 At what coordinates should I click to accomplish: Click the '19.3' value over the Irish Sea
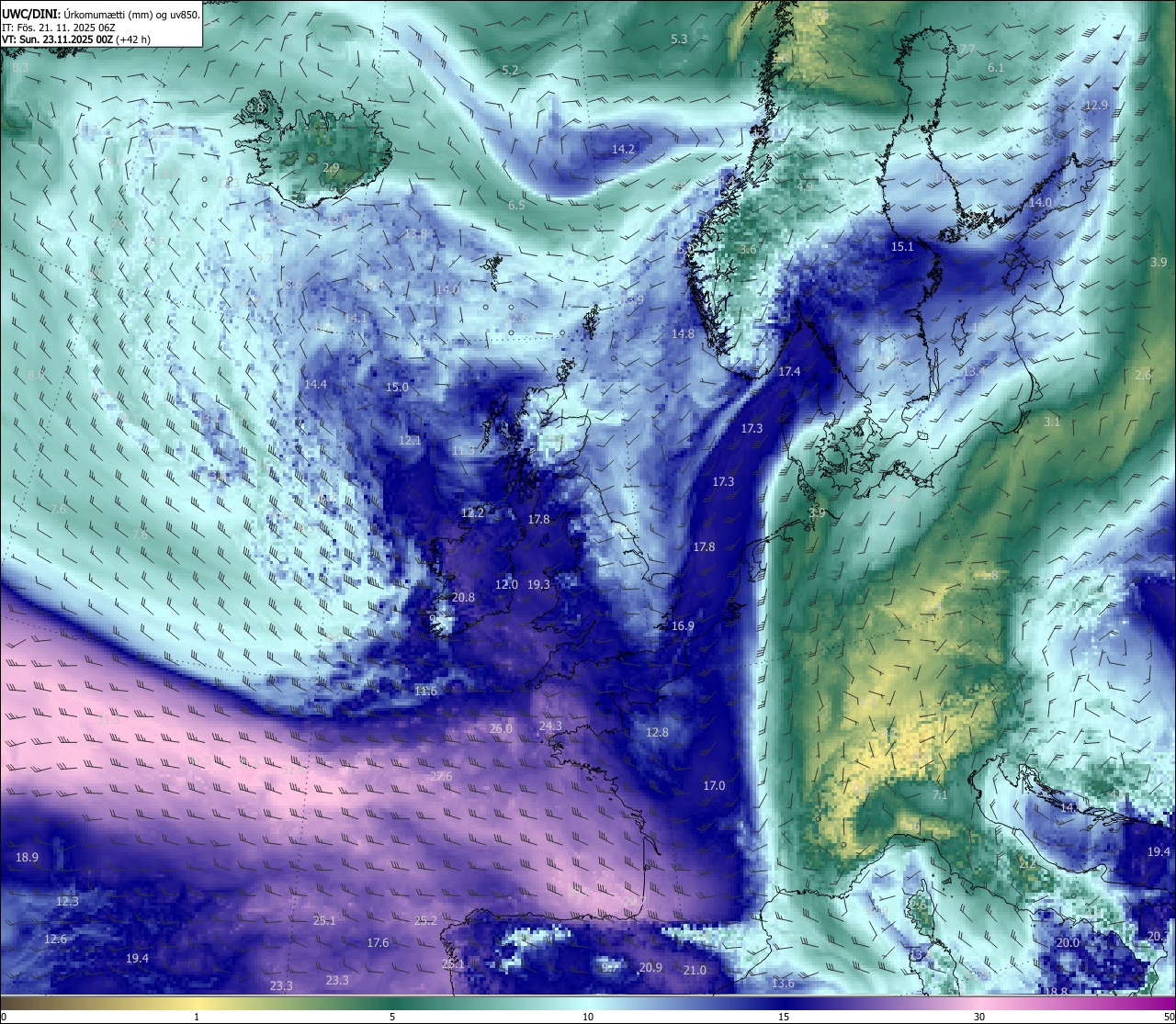538,585
